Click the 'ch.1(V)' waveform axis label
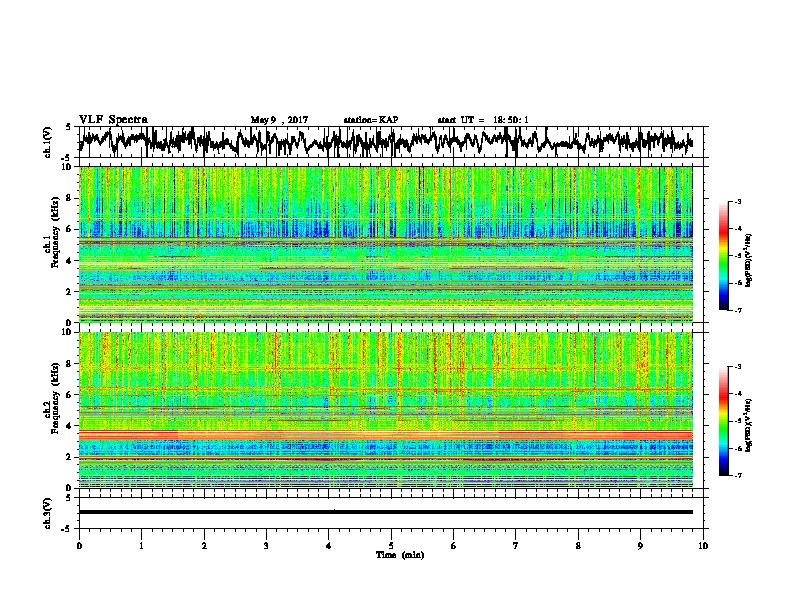Screen dimensions: 792x612 click(x=48, y=142)
